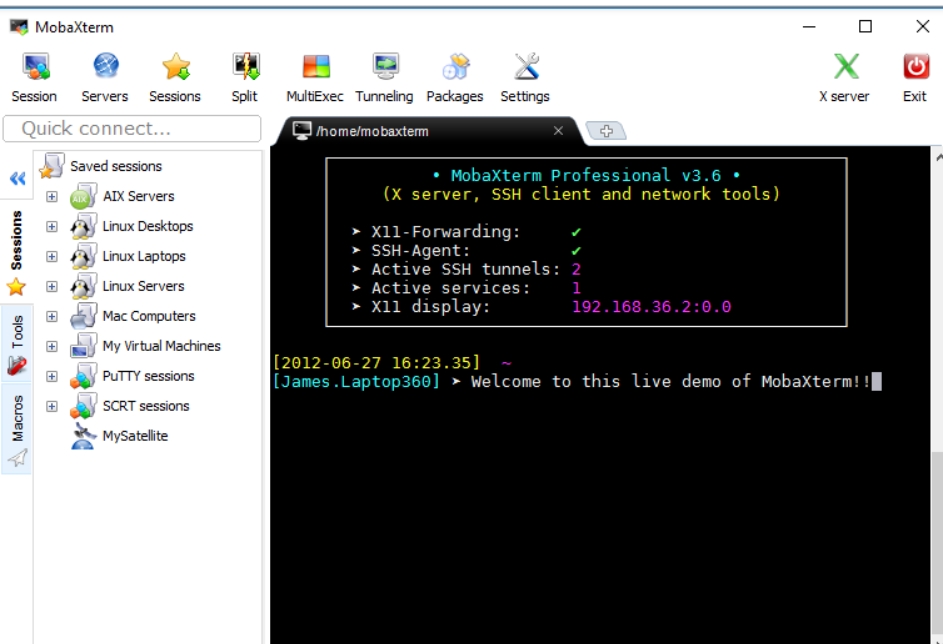The image size is (943, 644).
Task: Click the Linux Servers penguin icon
Action: [82, 286]
